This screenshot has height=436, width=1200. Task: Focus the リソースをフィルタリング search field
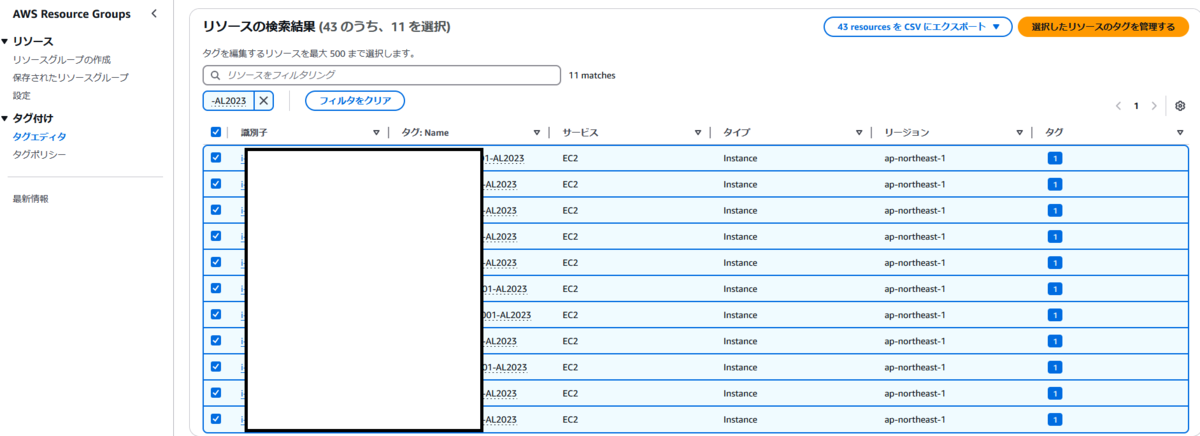381,75
